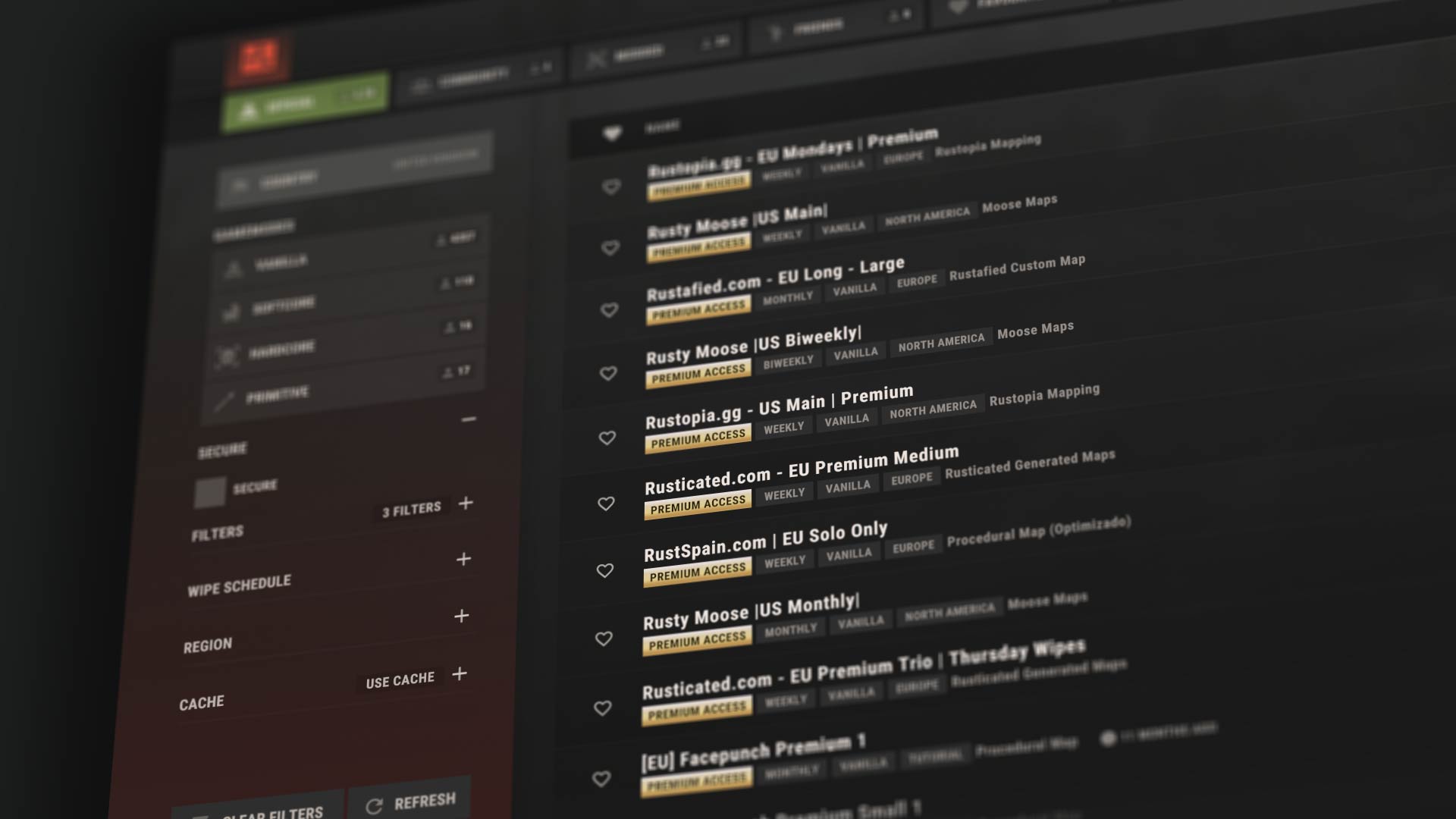This screenshot has height=819, width=1456.
Task: Open server Rusticated.com - EU Premium Medium
Action: coord(802,469)
